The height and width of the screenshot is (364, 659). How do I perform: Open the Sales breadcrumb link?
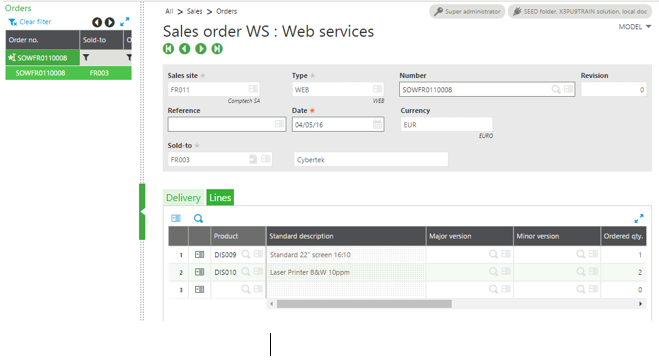195,11
